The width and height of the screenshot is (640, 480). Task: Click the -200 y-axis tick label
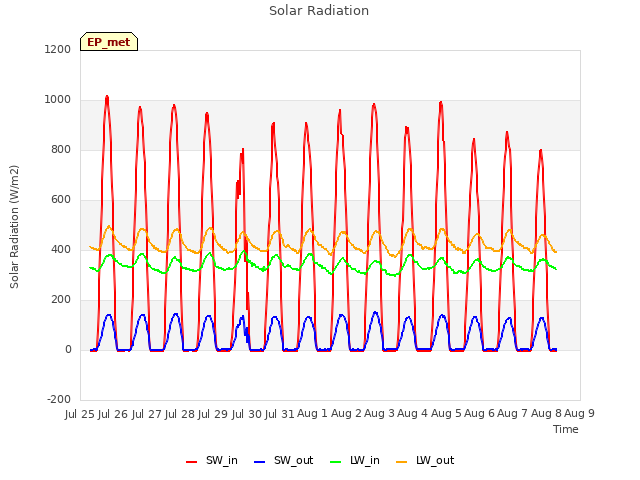click(59, 400)
